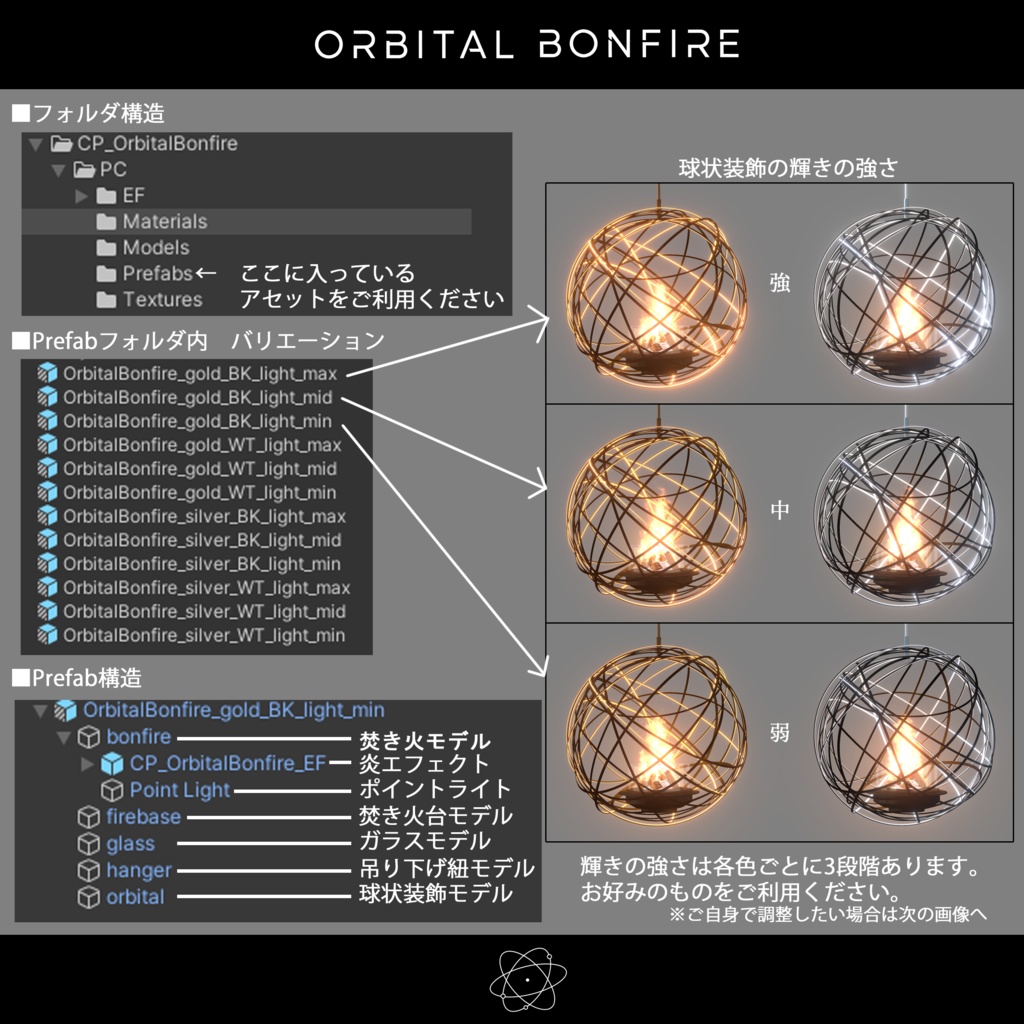Collapse the CP_OrbitalBonfire folder
This screenshot has width=1024, height=1024.
pyautogui.click(x=33, y=143)
